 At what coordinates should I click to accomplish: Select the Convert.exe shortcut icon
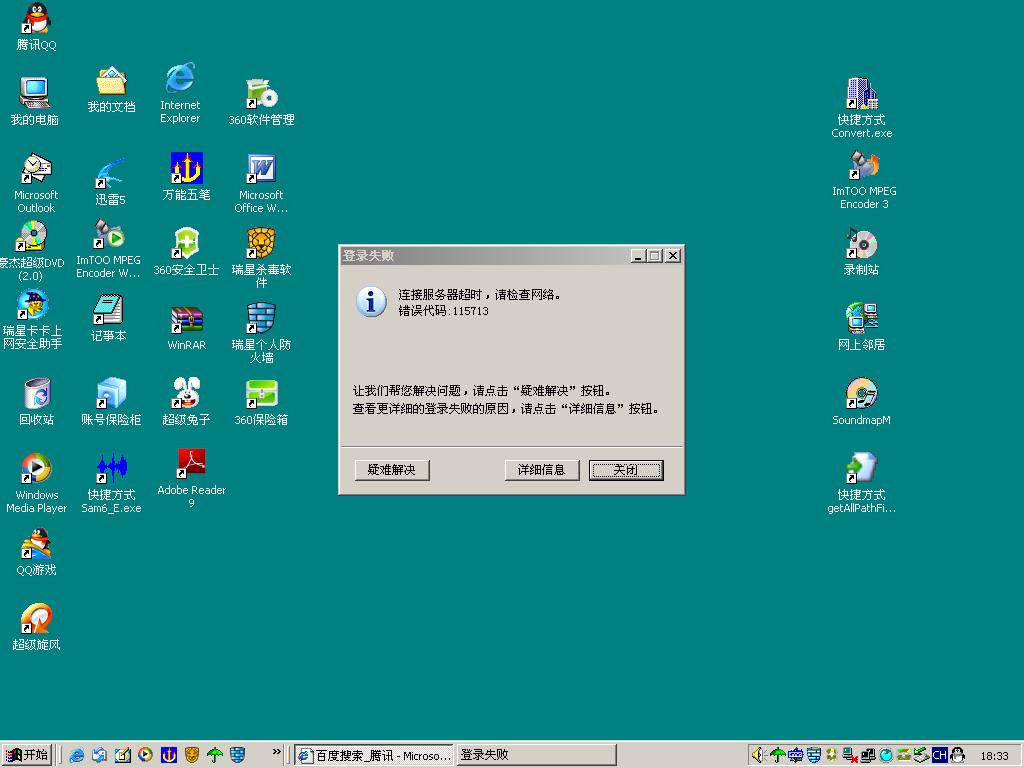861,108
